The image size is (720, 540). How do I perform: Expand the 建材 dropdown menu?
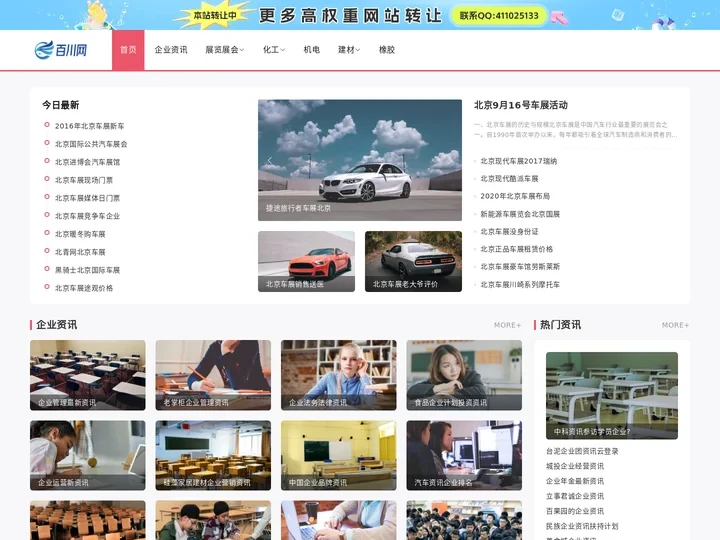[x=349, y=50]
